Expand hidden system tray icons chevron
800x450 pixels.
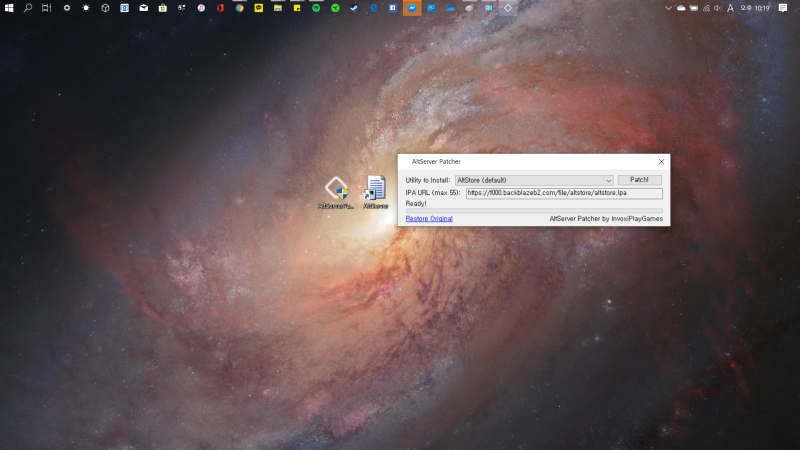[668, 8]
